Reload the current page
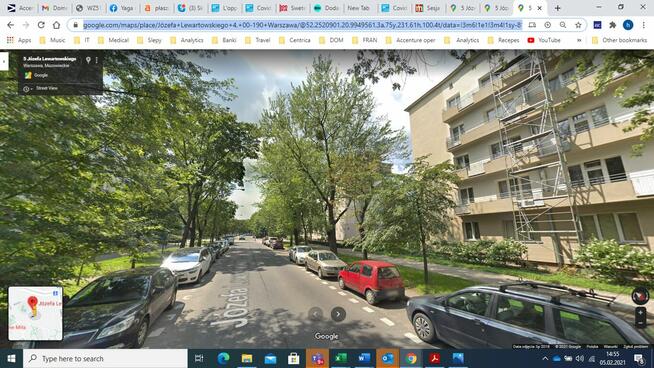The width and height of the screenshot is (654, 368). point(41,25)
